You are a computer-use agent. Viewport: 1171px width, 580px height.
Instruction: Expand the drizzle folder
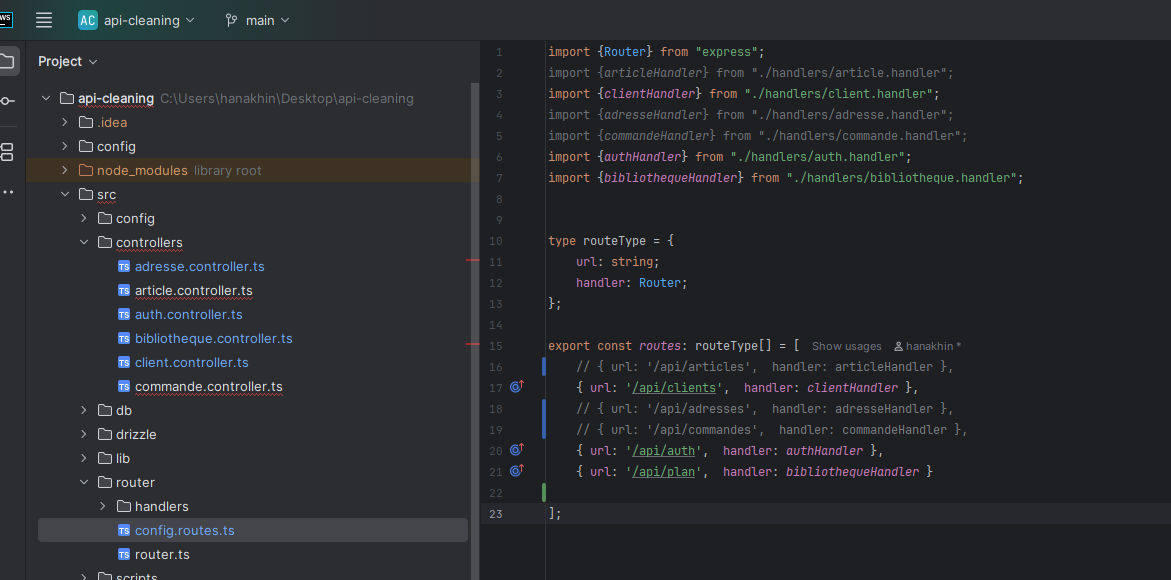[x=84, y=434]
